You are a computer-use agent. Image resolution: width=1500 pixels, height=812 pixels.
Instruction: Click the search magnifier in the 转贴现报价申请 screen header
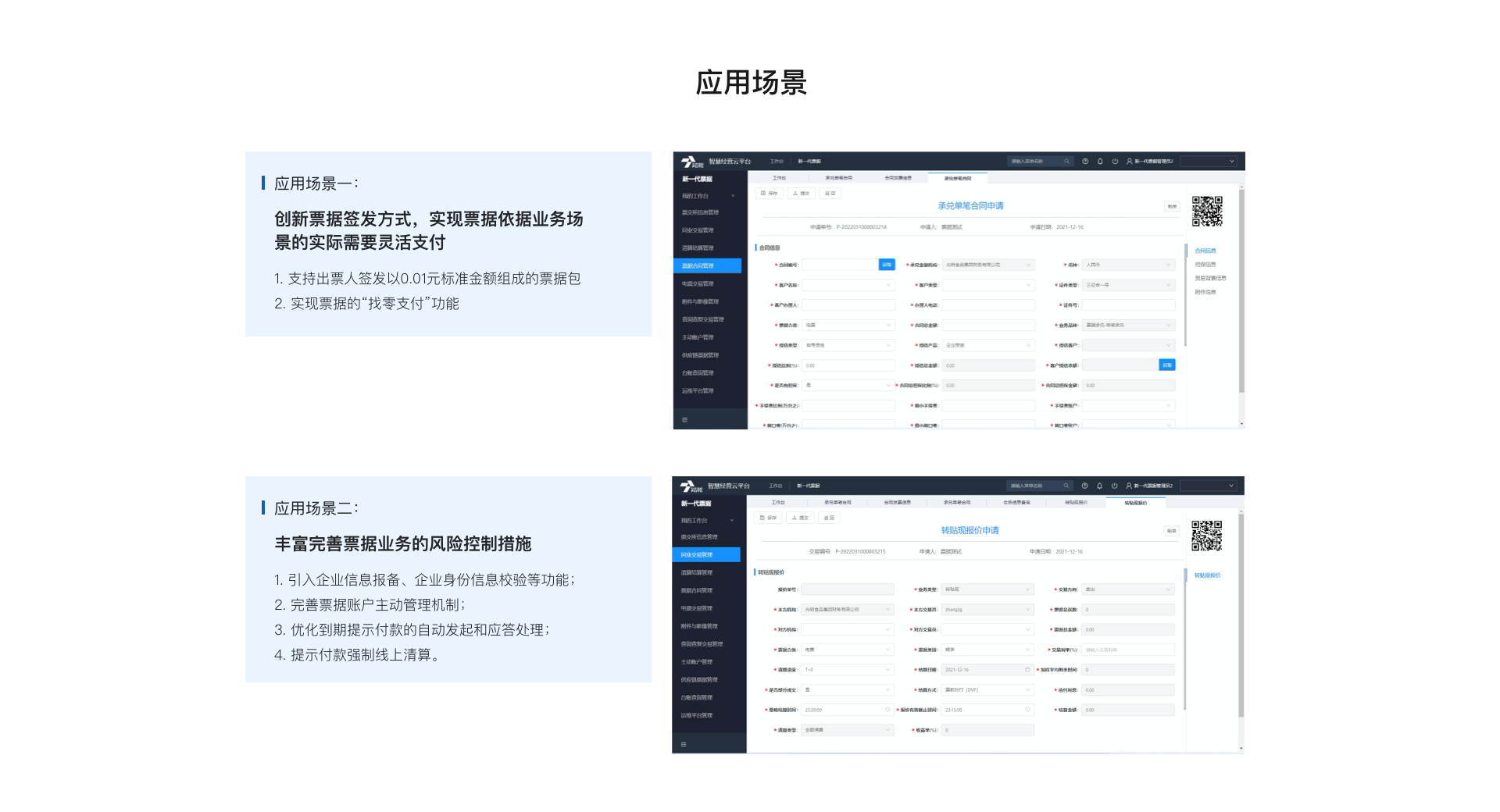pos(1066,486)
